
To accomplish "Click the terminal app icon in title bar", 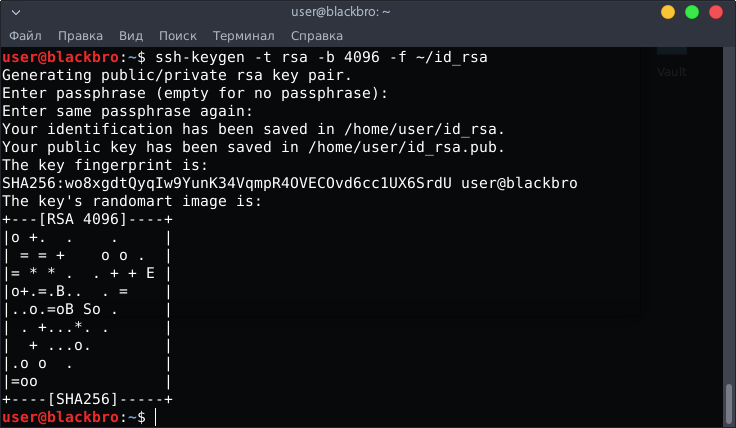I will pyautogui.click(x=15, y=12).
